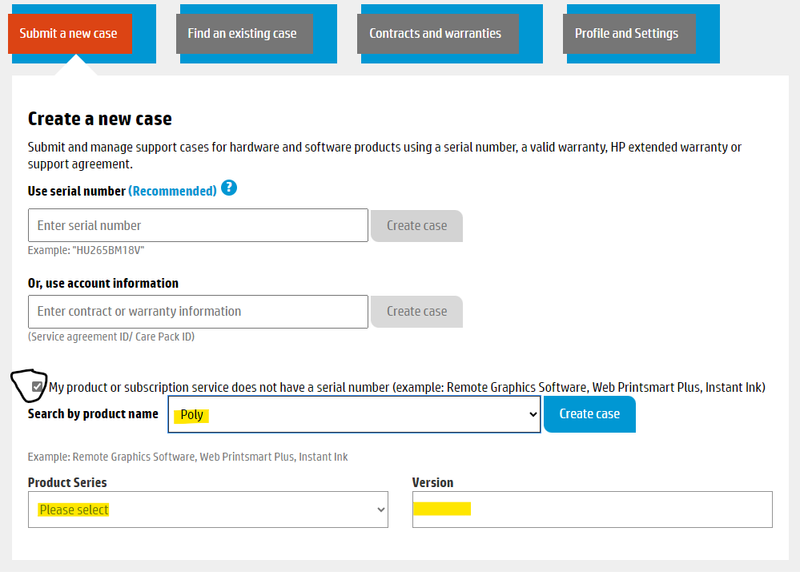The width and height of the screenshot is (800, 573).
Task: Click the Or, use account information label
Action: pyautogui.click(x=103, y=283)
